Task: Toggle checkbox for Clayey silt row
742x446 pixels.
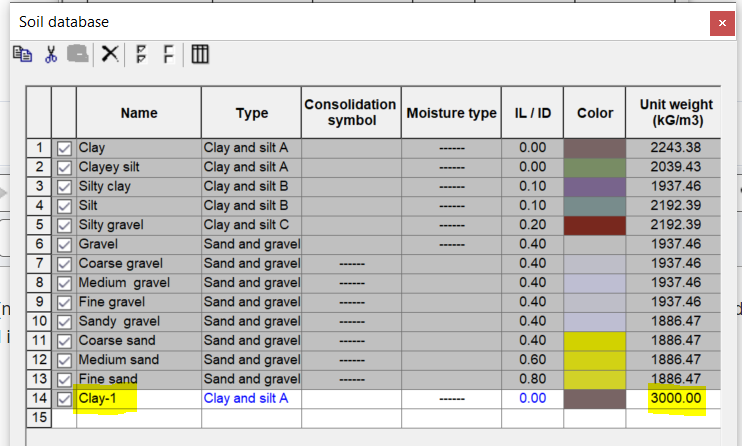Action: point(64,168)
